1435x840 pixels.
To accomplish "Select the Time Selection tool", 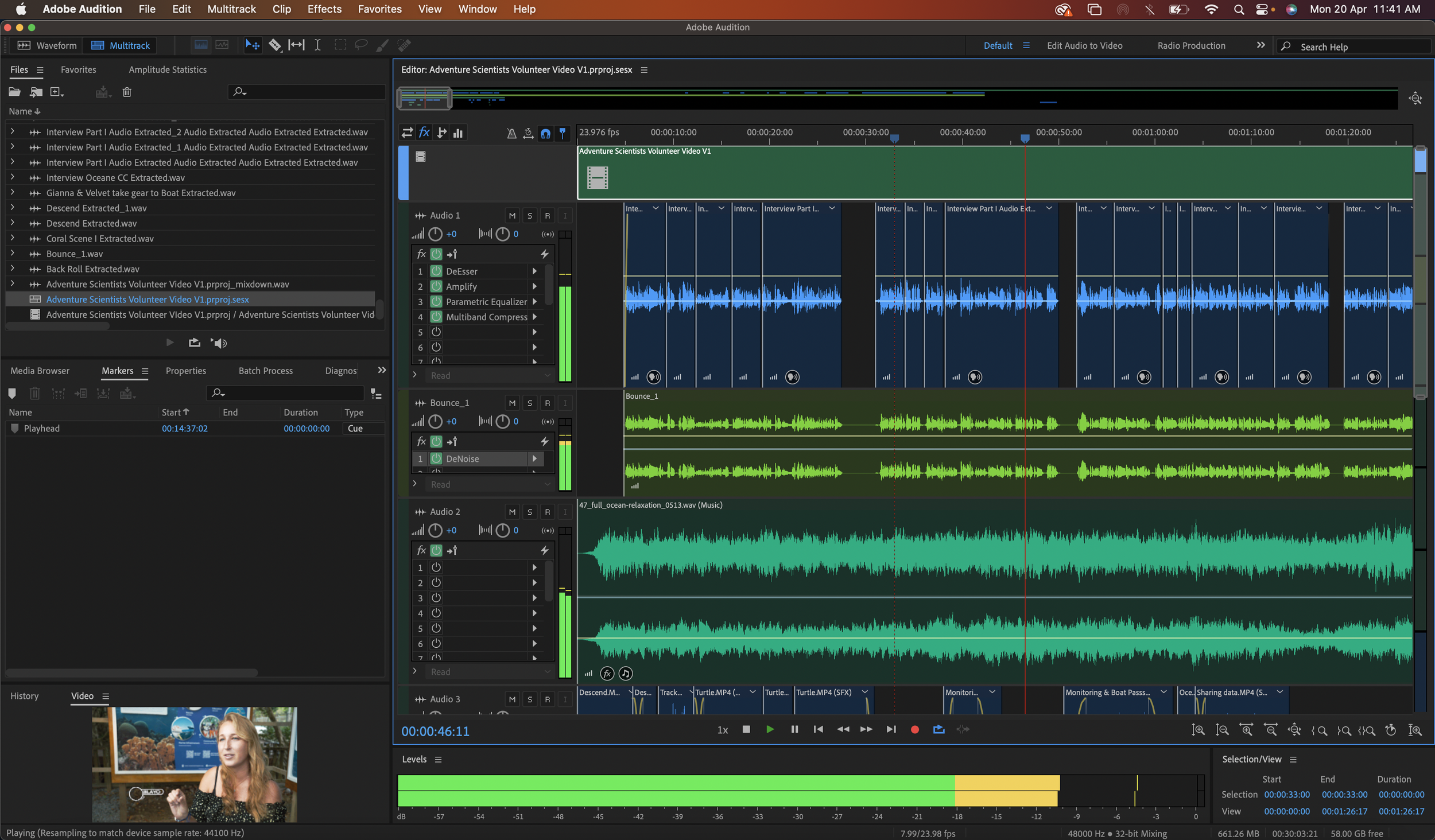I will (317, 45).
